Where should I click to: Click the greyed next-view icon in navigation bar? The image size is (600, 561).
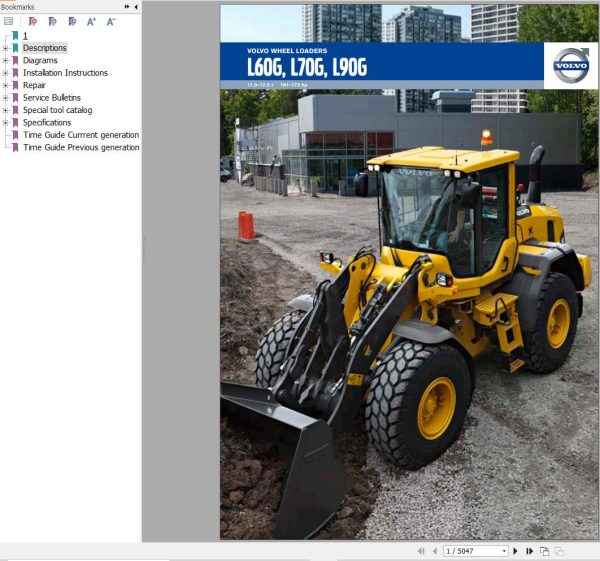[559, 551]
